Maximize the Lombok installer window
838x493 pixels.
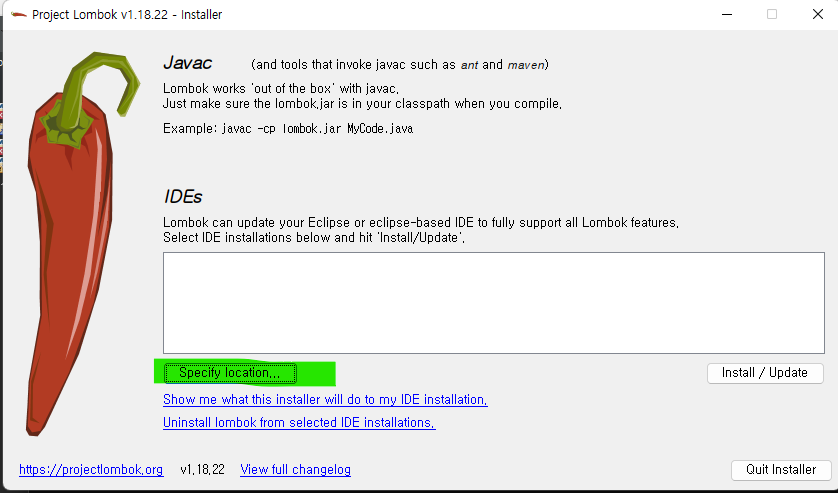(772, 14)
